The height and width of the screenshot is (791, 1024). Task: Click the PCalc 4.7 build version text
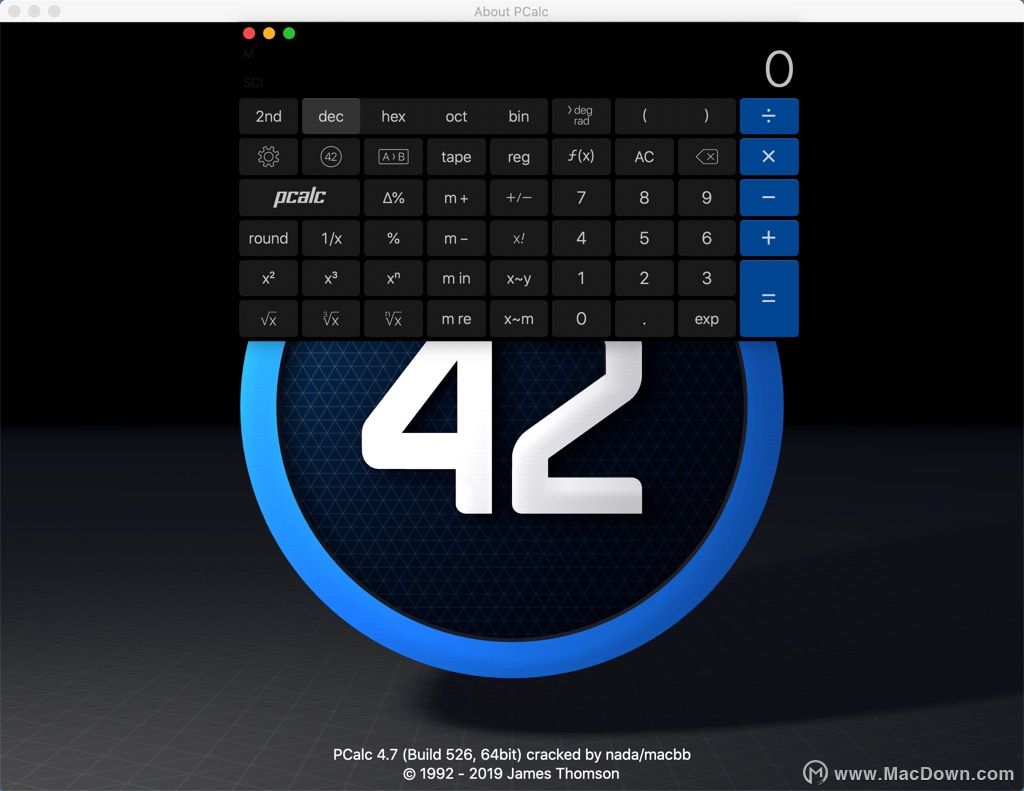(x=511, y=754)
